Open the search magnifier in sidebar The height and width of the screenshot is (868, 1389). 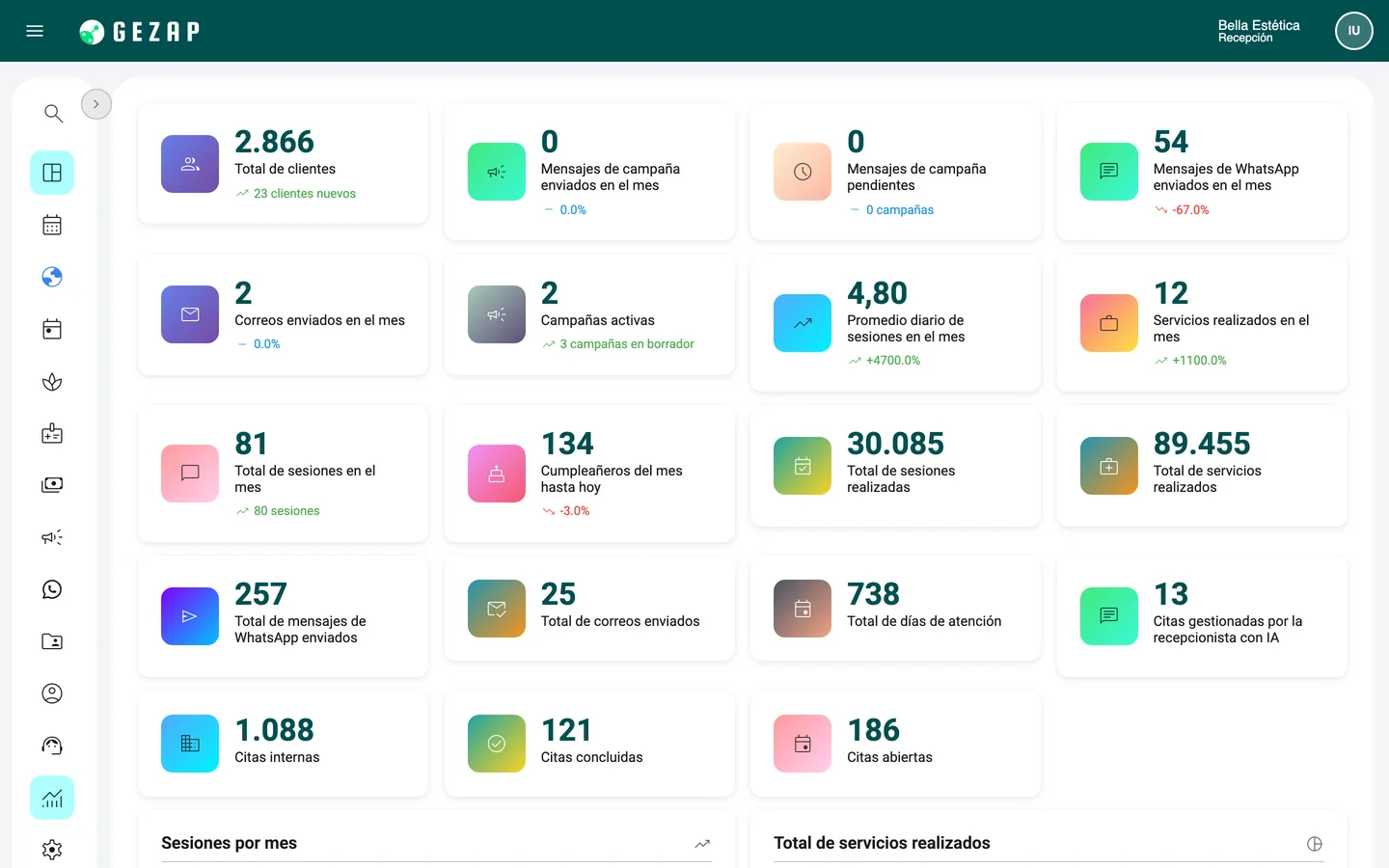coord(53,114)
